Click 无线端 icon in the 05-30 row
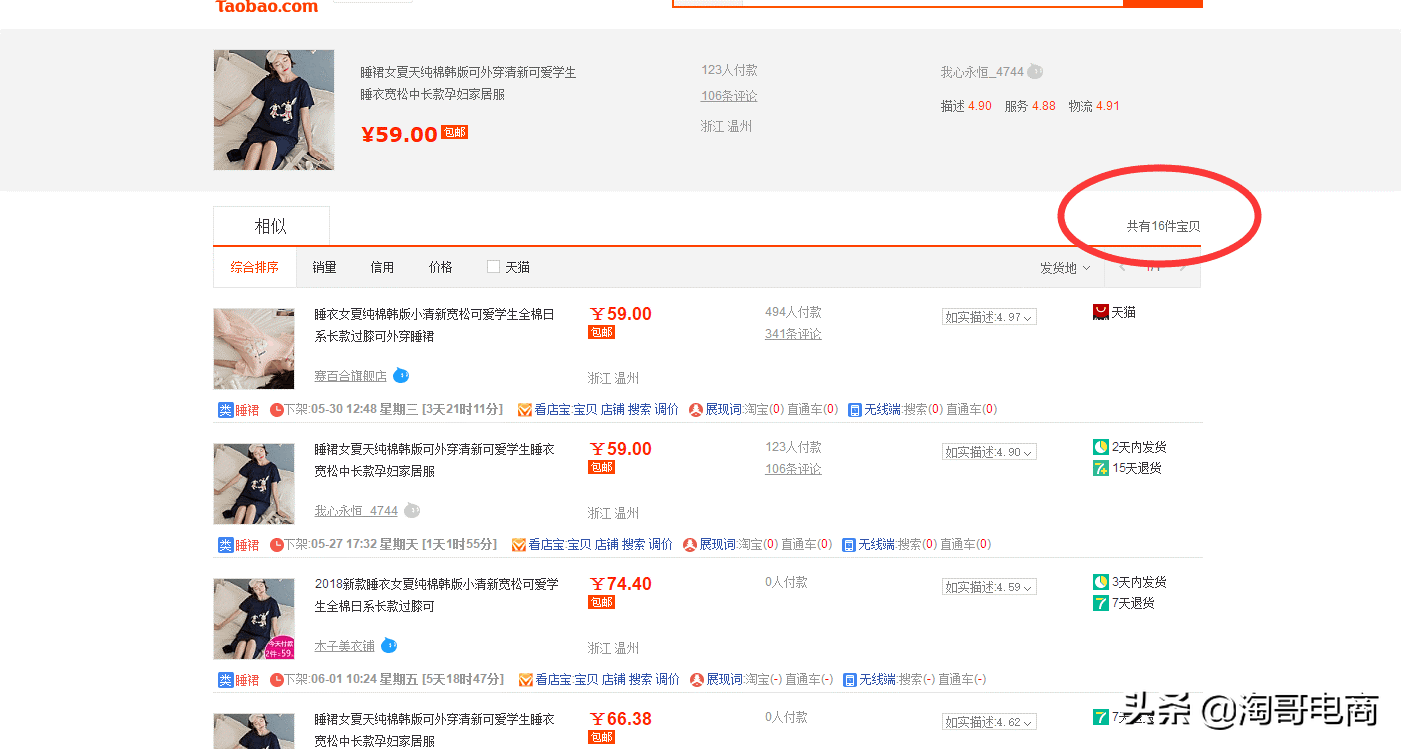 [x=855, y=410]
